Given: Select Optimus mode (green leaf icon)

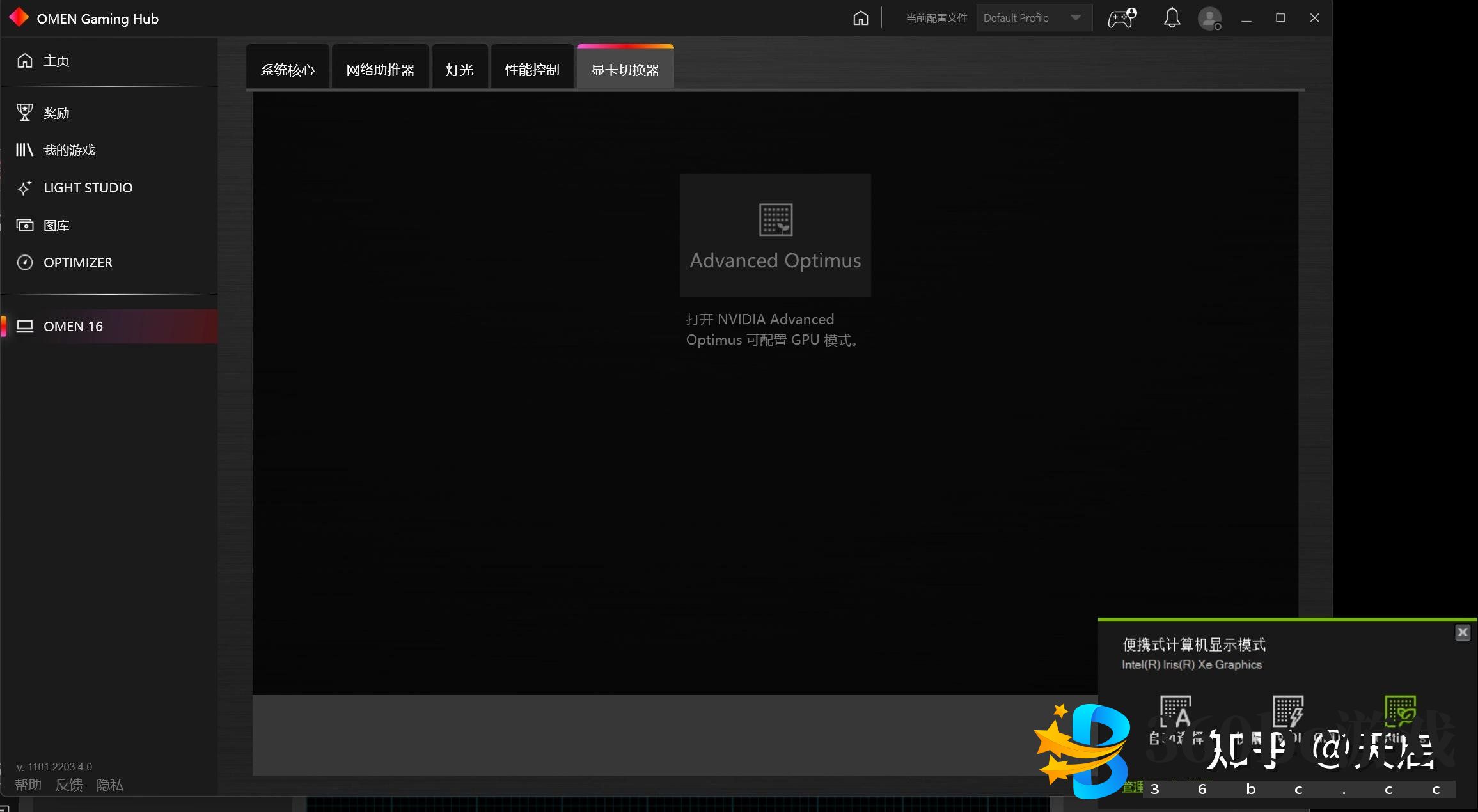Looking at the screenshot, I should tap(1400, 712).
